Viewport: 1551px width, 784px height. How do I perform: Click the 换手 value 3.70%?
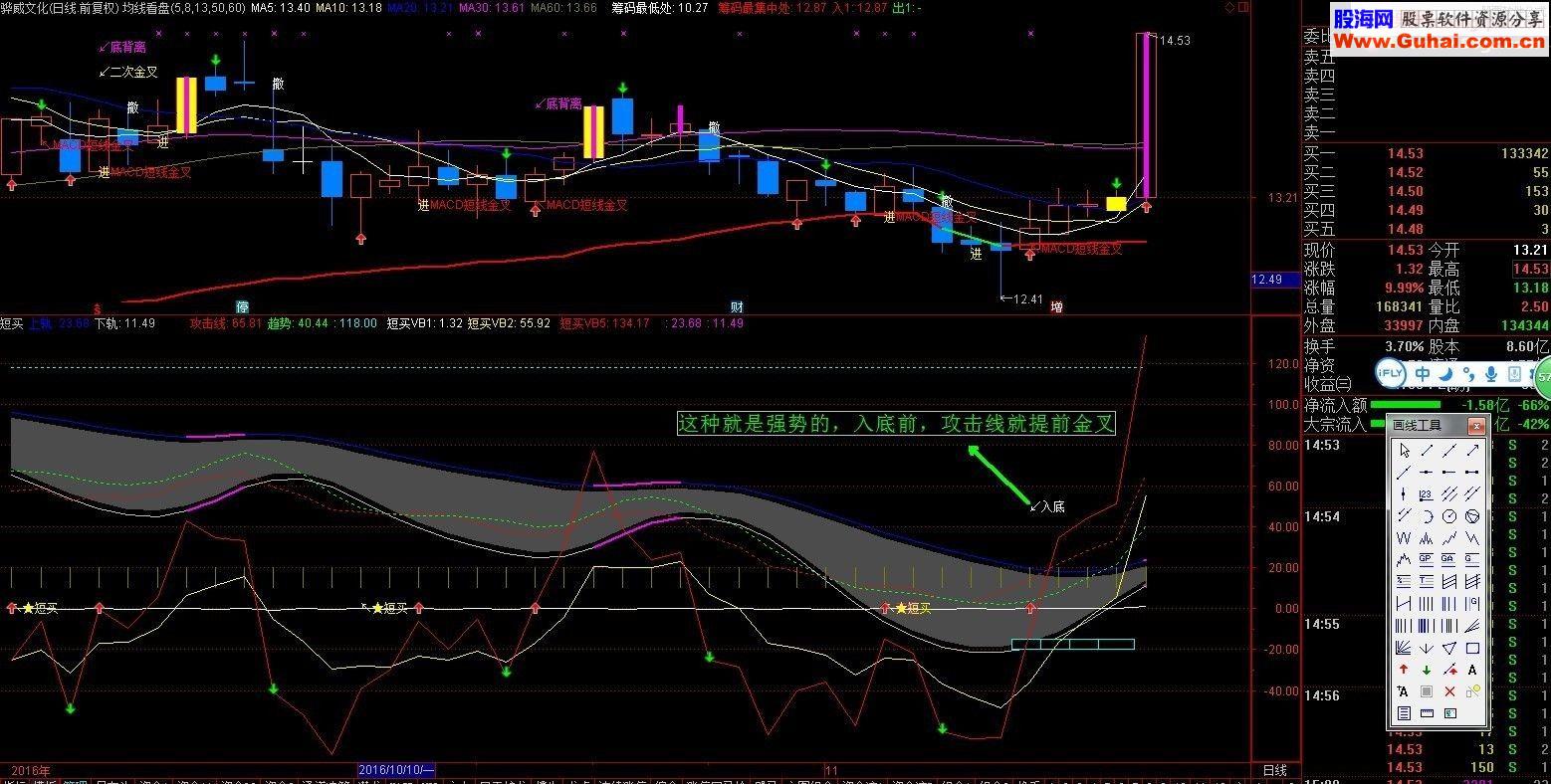(1404, 346)
